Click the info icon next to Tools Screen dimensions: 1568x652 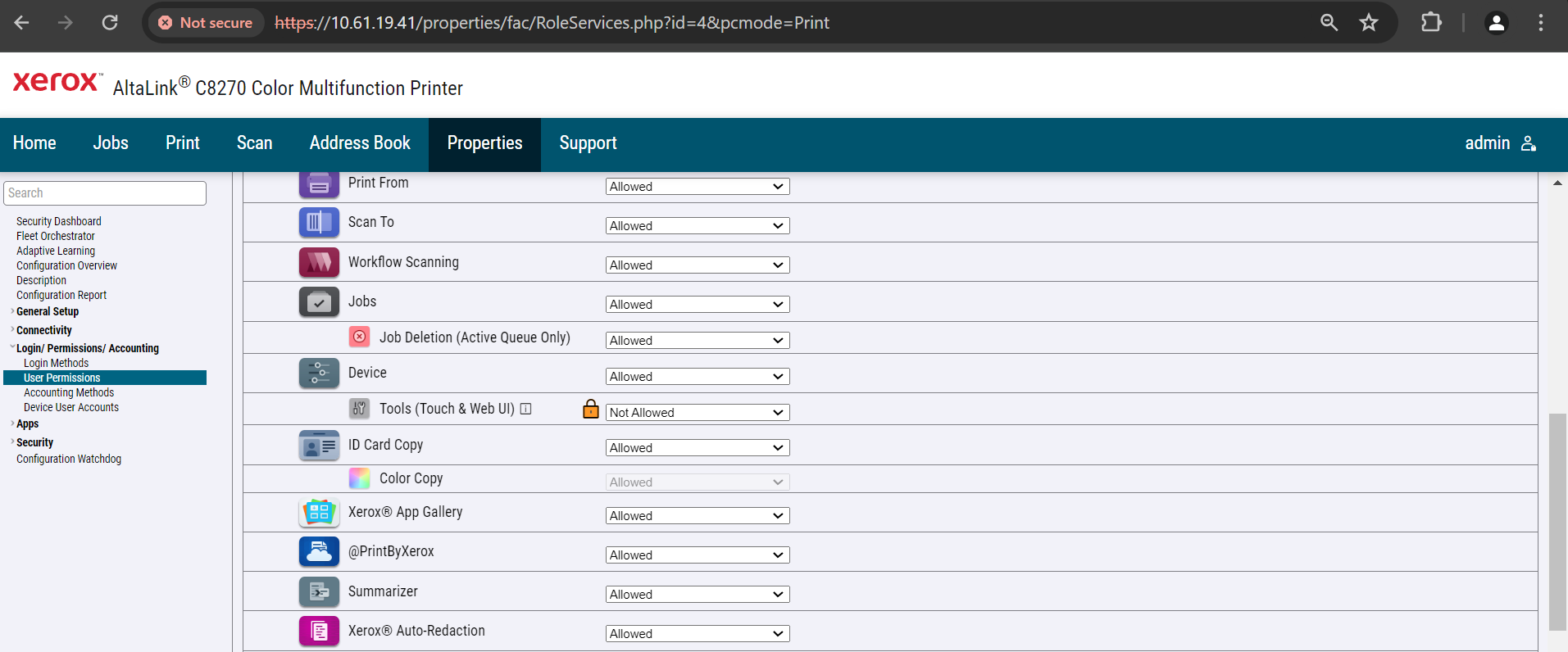click(526, 409)
